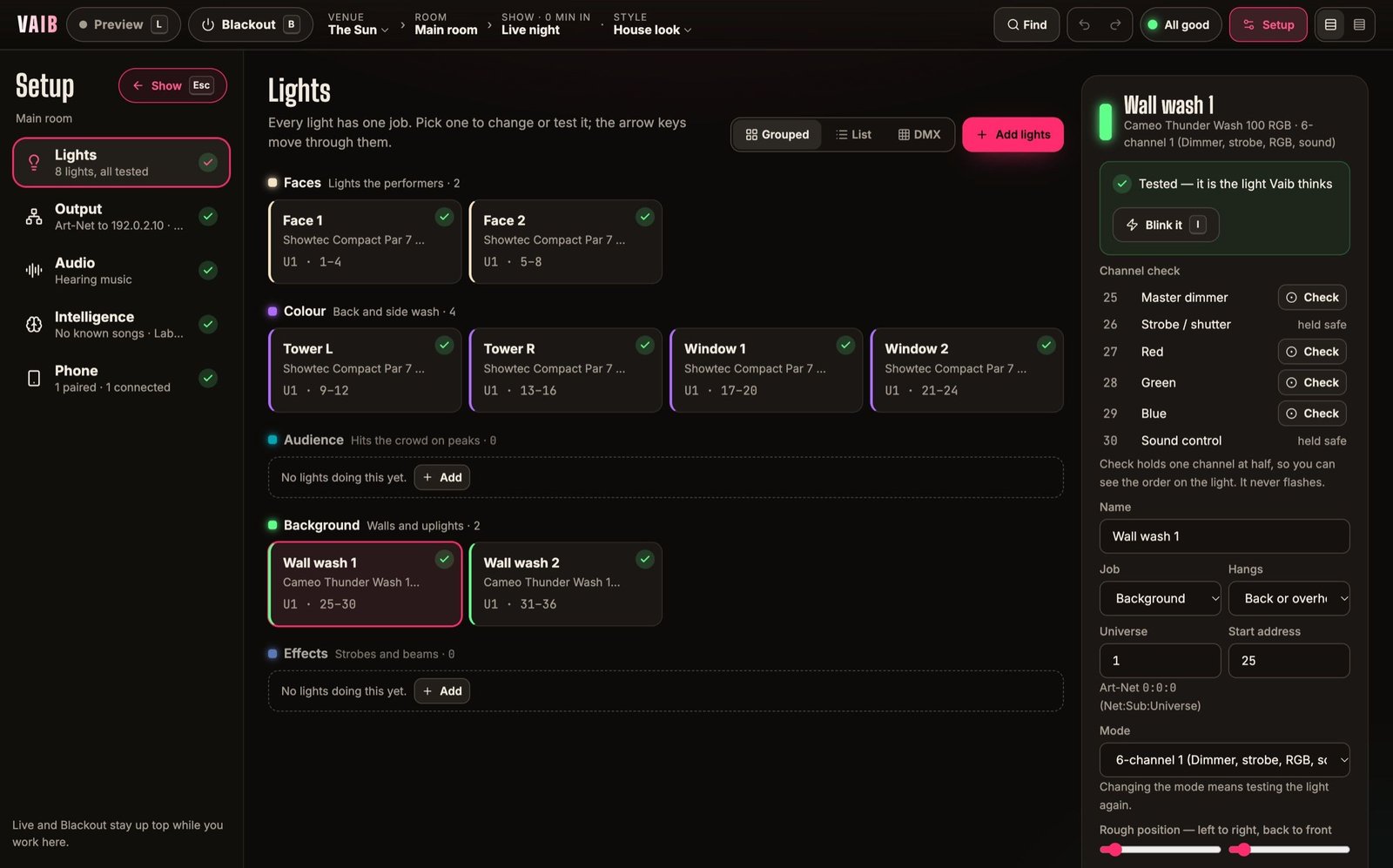Toggle Preview mode

pyautogui.click(x=123, y=24)
